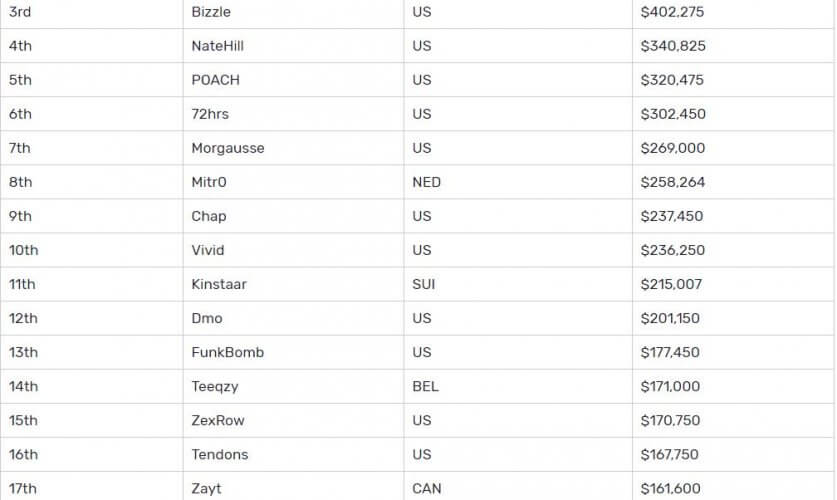Click the Morgausse name cell
The image size is (837, 500).
point(228,148)
